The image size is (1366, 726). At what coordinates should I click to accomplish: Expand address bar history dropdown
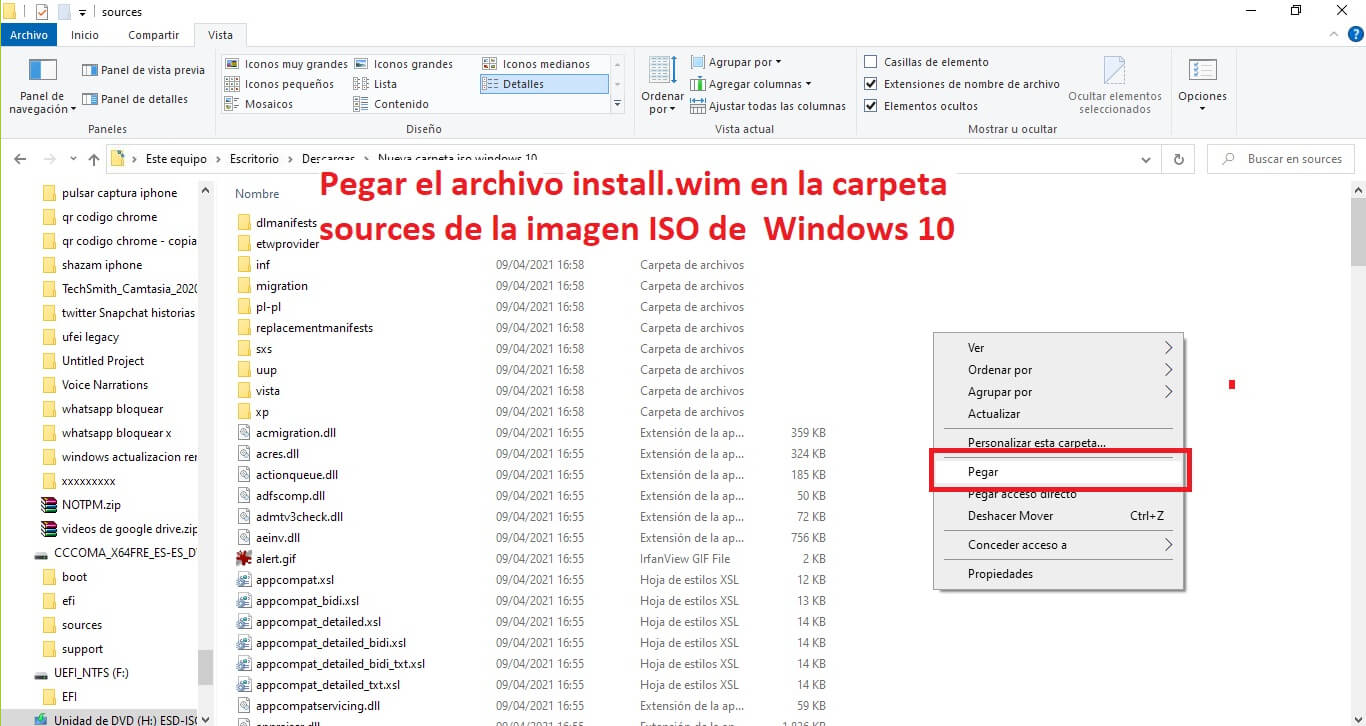[x=1146, y=159]
